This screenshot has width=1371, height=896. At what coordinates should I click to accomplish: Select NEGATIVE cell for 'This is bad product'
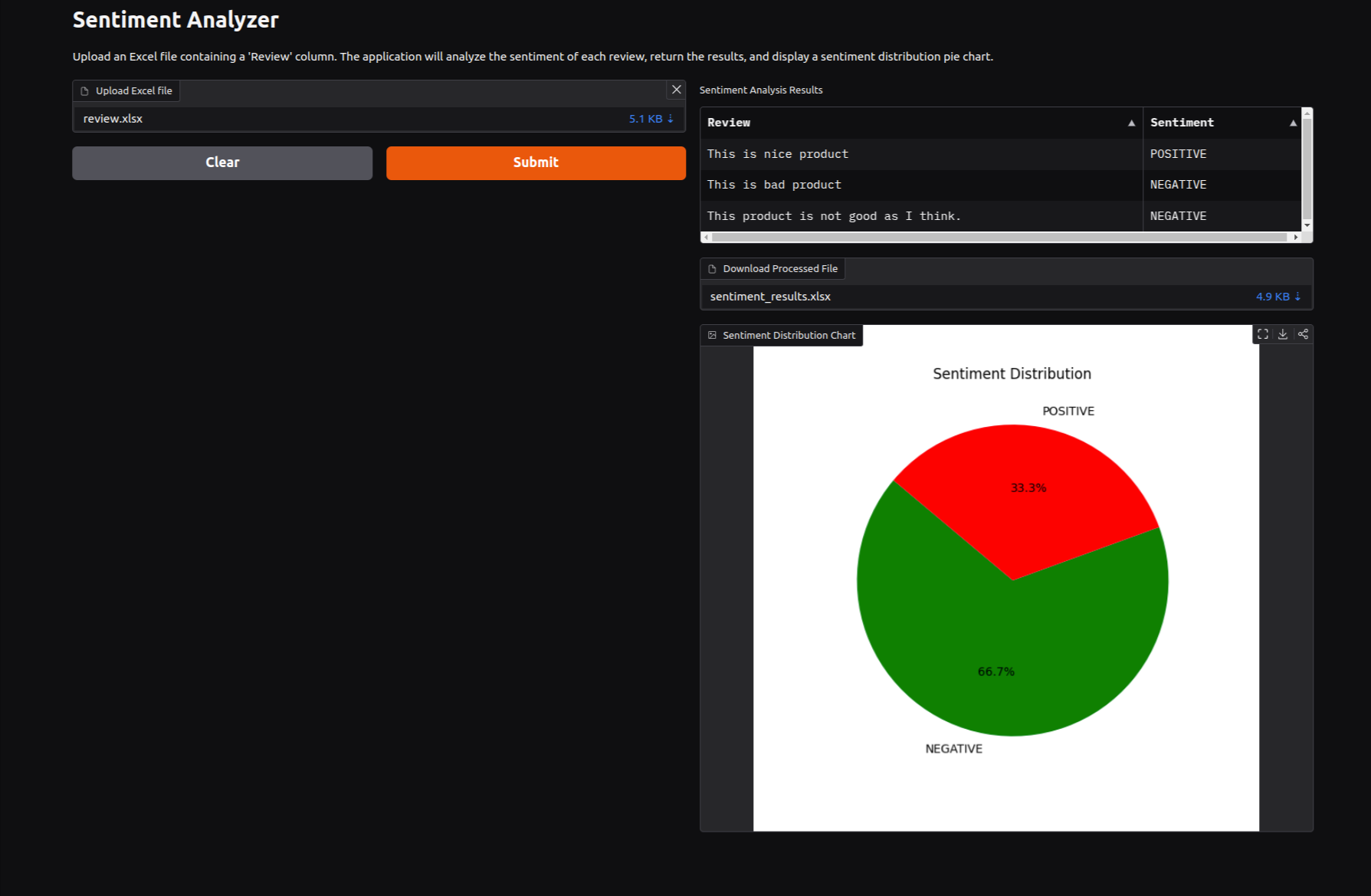(x=1222, y=185)
